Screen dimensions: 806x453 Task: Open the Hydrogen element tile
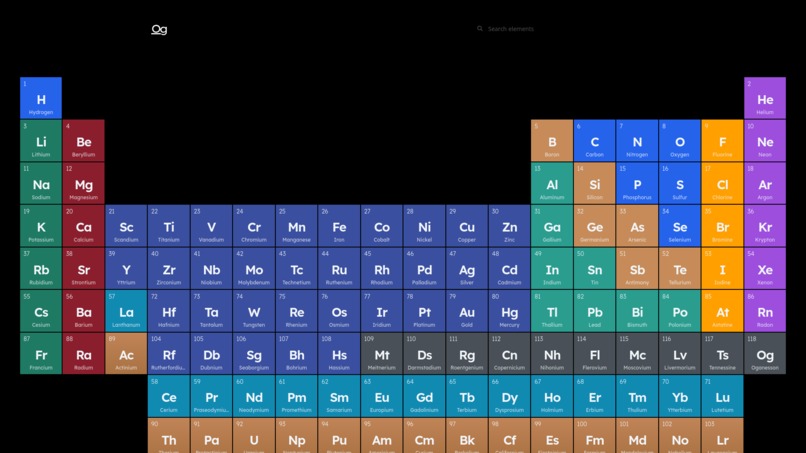pos(41,98)
